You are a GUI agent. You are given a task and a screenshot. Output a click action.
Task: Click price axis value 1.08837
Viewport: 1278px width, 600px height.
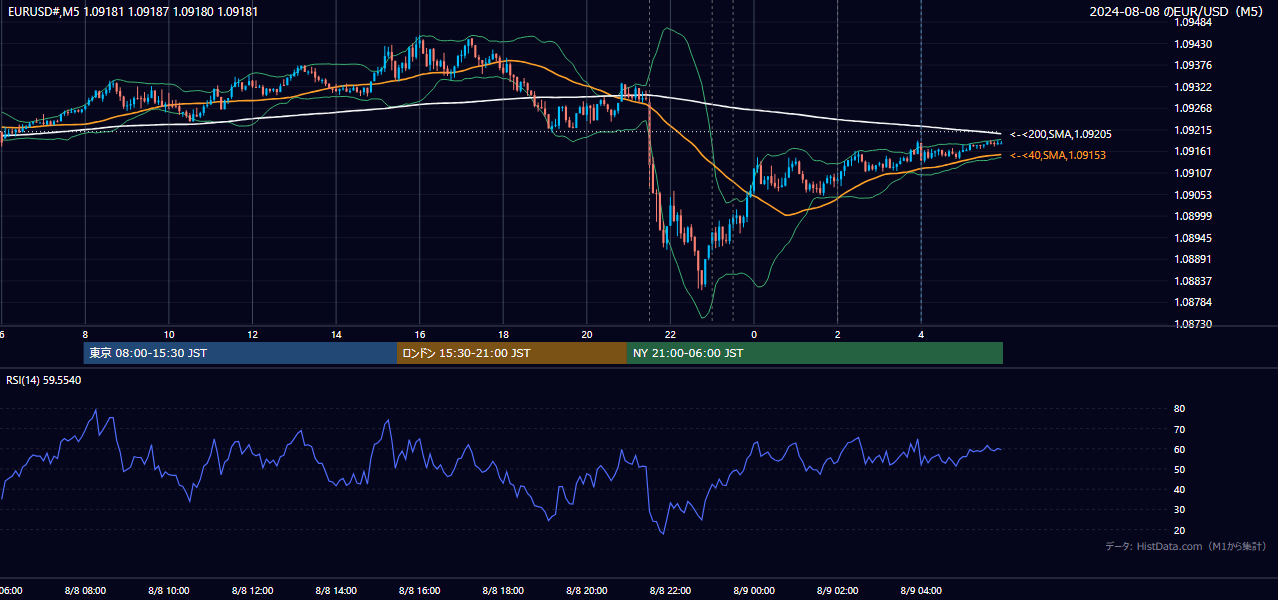point(1192,281)
